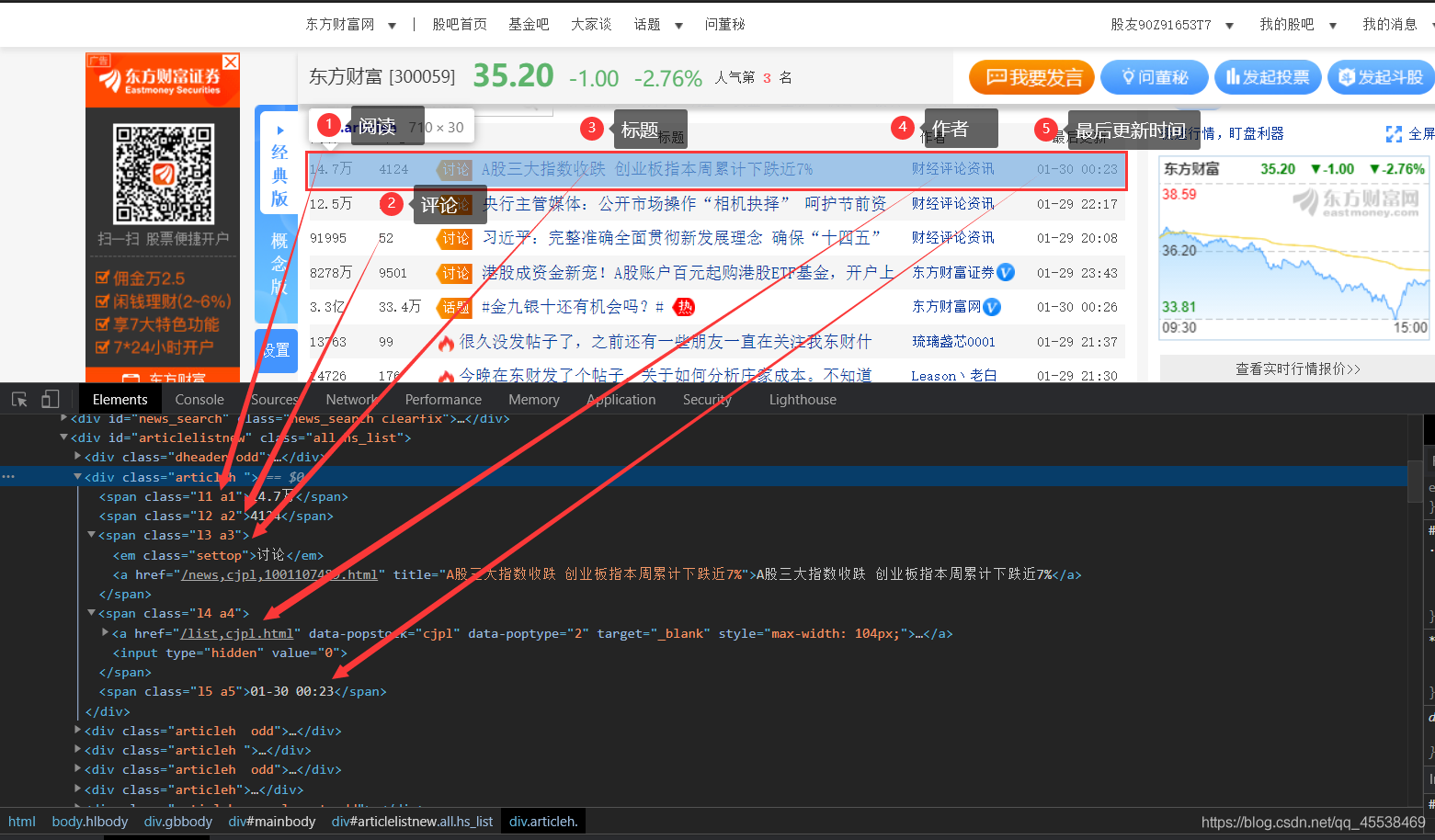1435x840 pixels.
Task: Open 我的消息 in the top navigation
Action: point(1389,25)
